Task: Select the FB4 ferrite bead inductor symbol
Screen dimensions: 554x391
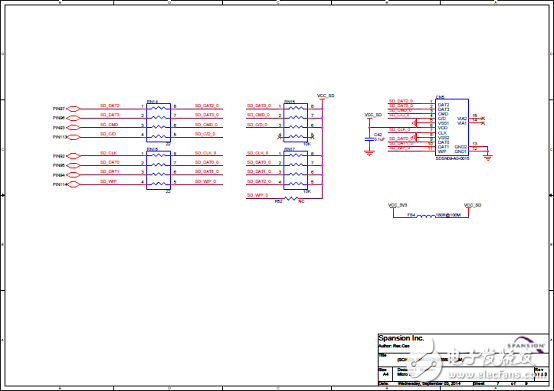Action: 426,216
